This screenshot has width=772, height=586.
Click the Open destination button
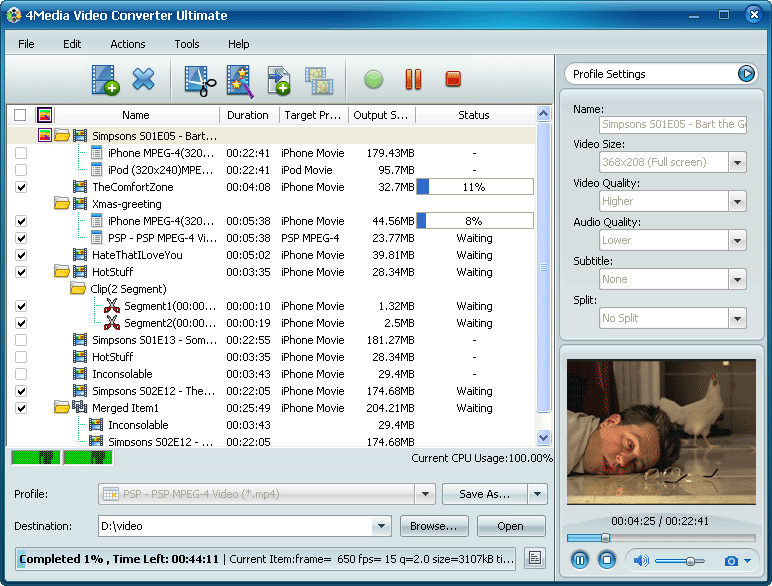pos(511,526)
